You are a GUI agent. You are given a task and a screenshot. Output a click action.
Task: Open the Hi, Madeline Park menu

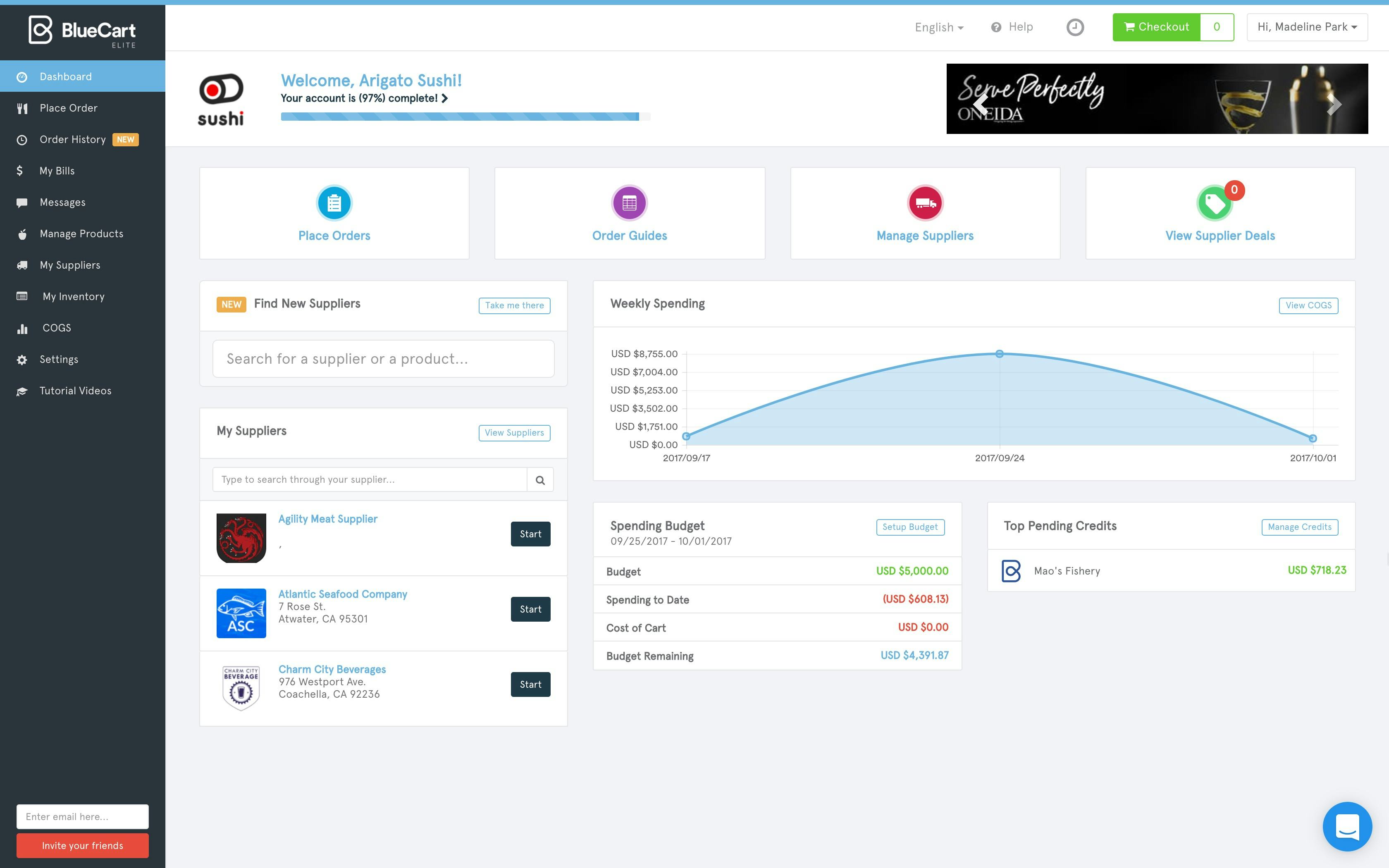click(1306, 27)
